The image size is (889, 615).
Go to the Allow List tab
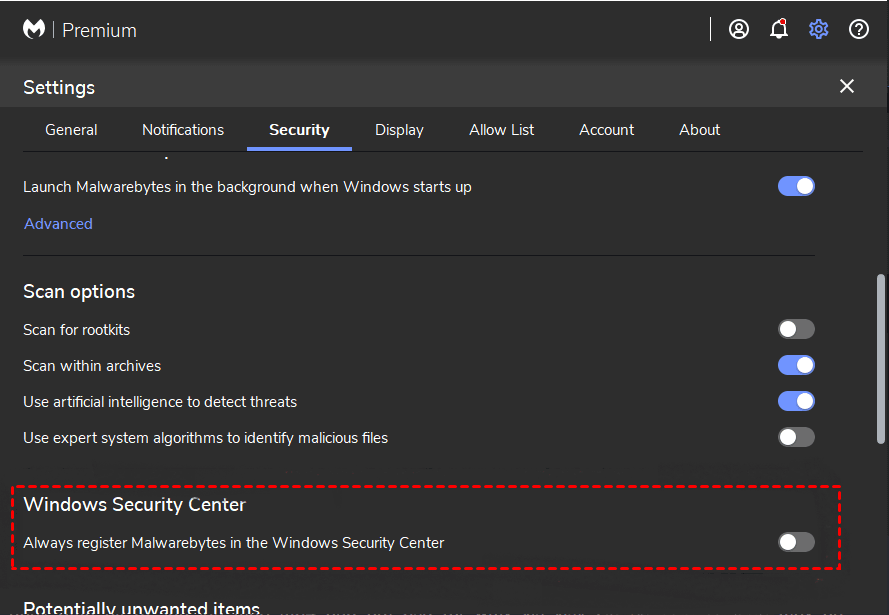pyautogui.click(x=501, y=130)
